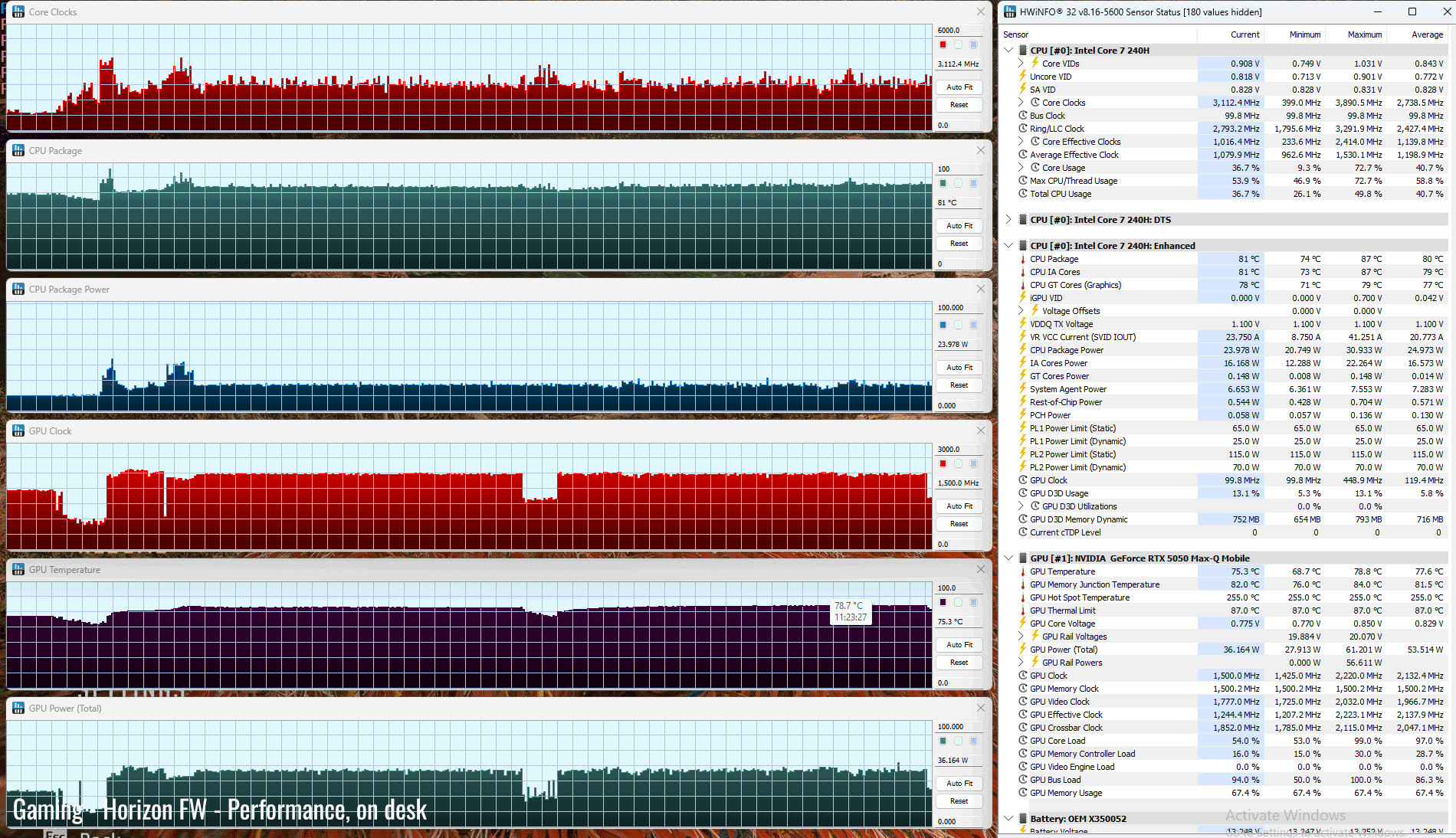Click the thermometer icon beside CPU IA Cores
Image resolution: width=1456 pixels, height=838 pixels.
pyautogui.click(x=1023, y=272)
